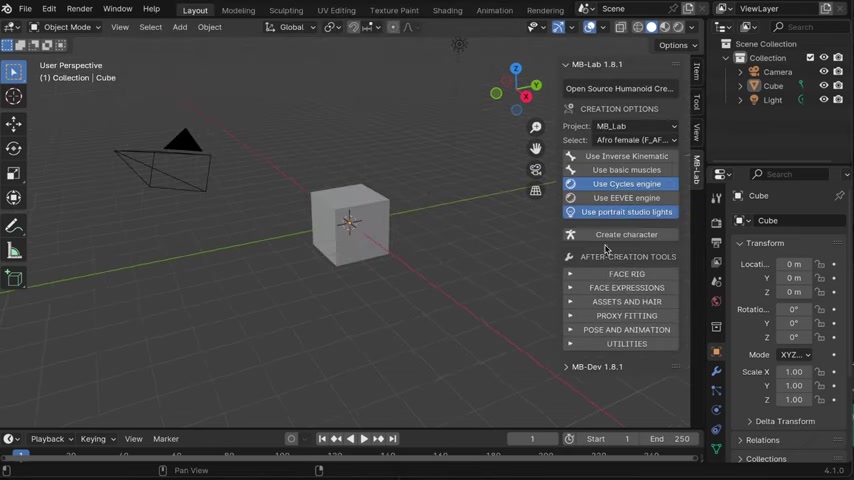The height and width of the screenshot is (480, 854).
Task: Click the Create character button
Action: click(x=626, y=235)
